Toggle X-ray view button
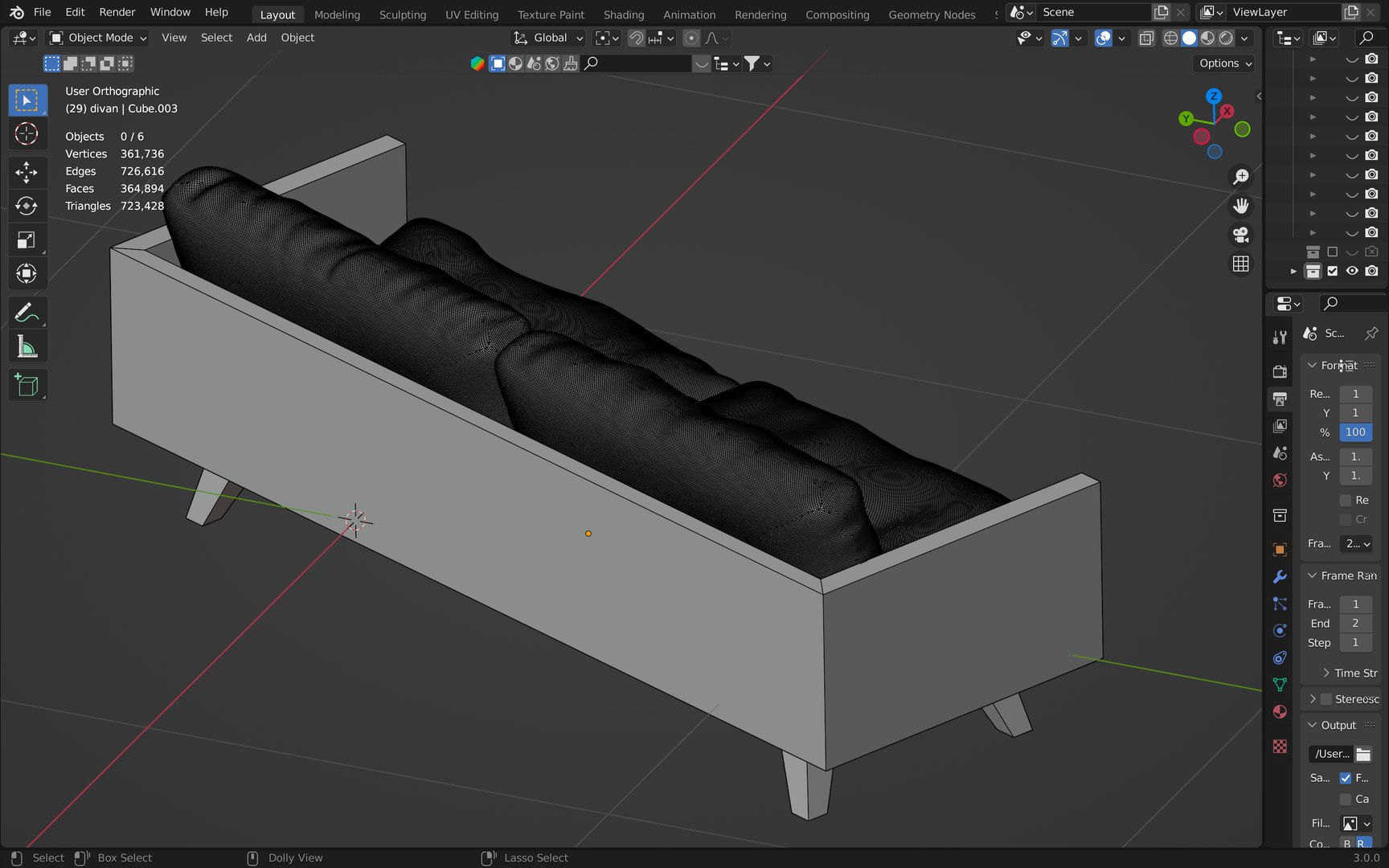Screen dimensions: 1389x868 click(1147, 38)
